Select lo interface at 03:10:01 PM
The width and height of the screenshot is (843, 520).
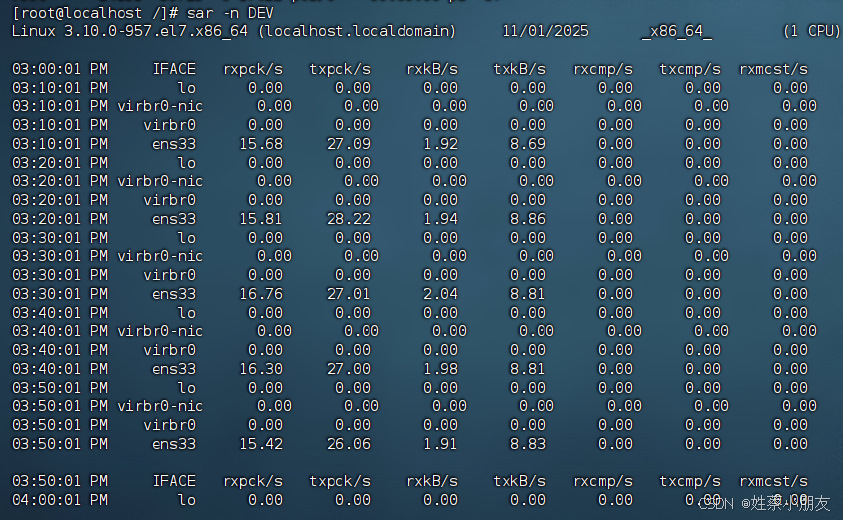click(x=187, y=88)
